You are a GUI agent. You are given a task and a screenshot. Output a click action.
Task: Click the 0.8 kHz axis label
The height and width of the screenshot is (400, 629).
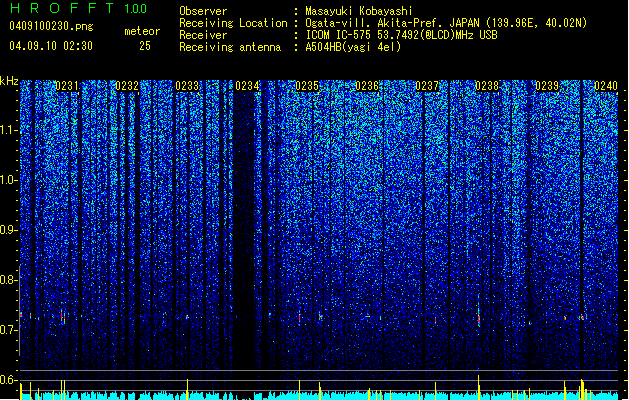(x=8, y=280)
